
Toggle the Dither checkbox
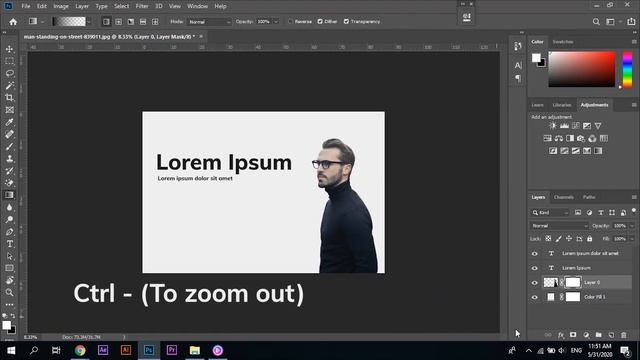coord(320,22)
